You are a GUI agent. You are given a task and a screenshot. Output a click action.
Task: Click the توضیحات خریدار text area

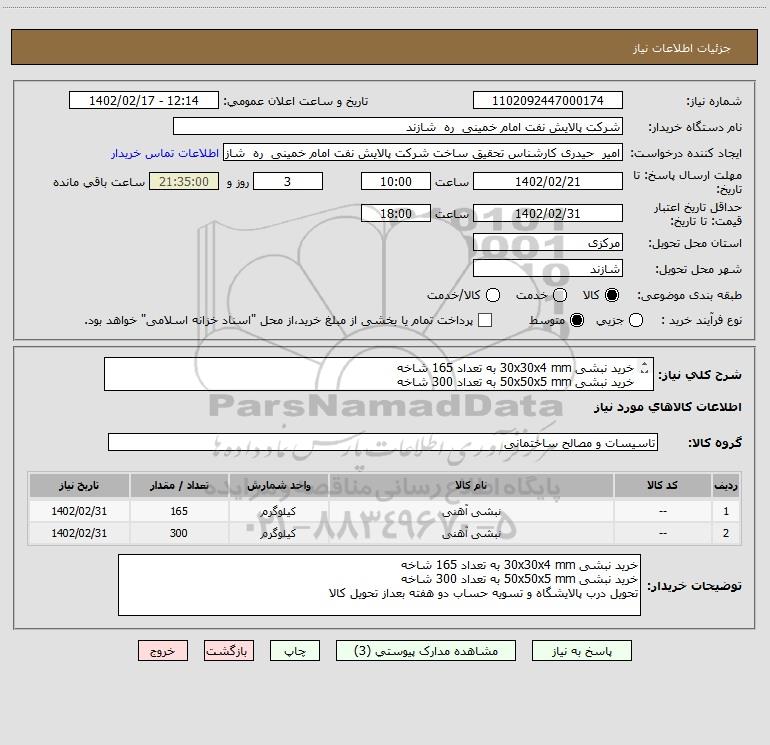(379, 585)
